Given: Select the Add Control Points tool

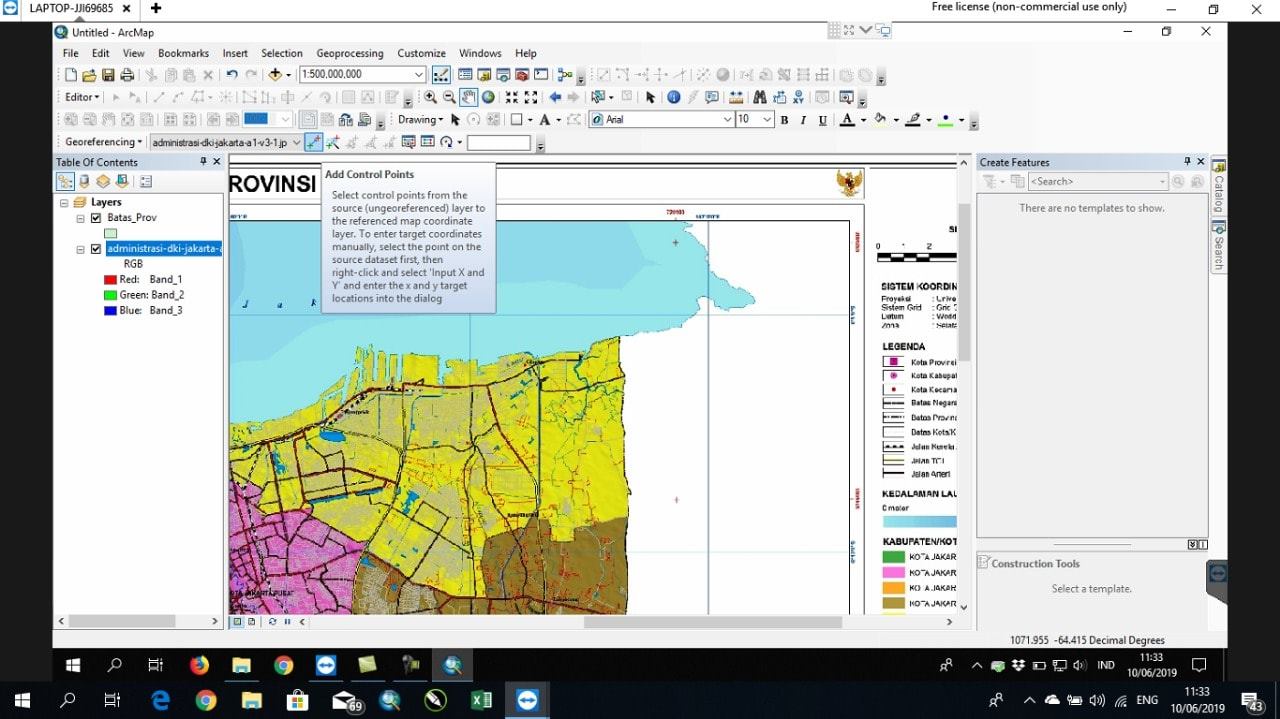Looking at the screenshot, I should [314, 142].
